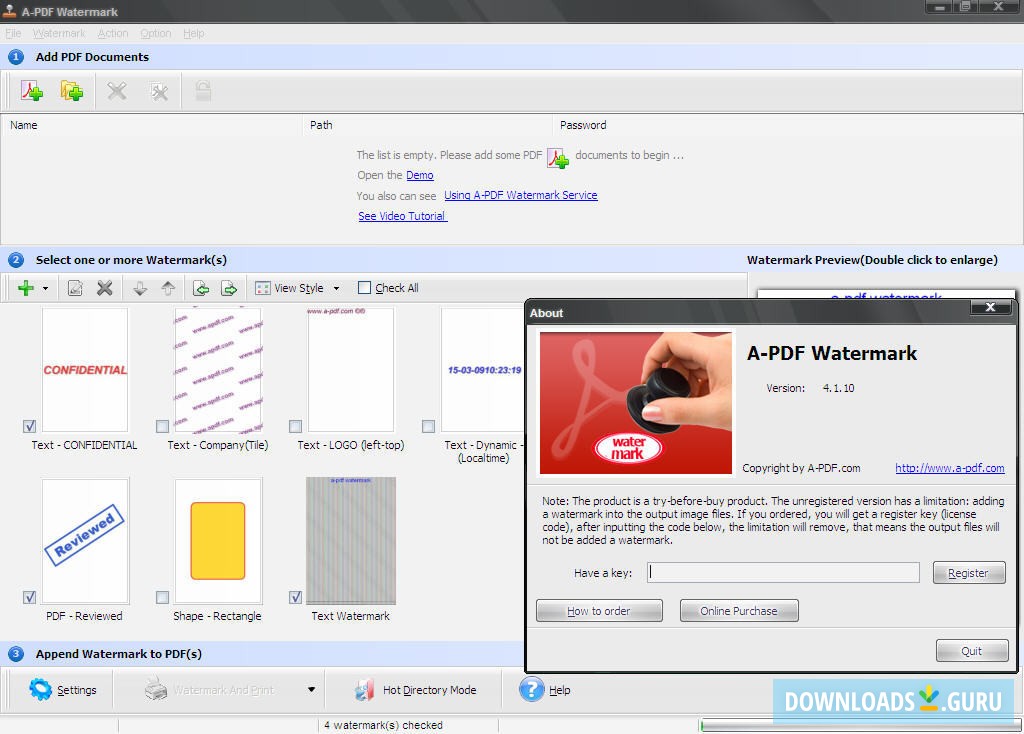Open the Option menu

point(155,33)
